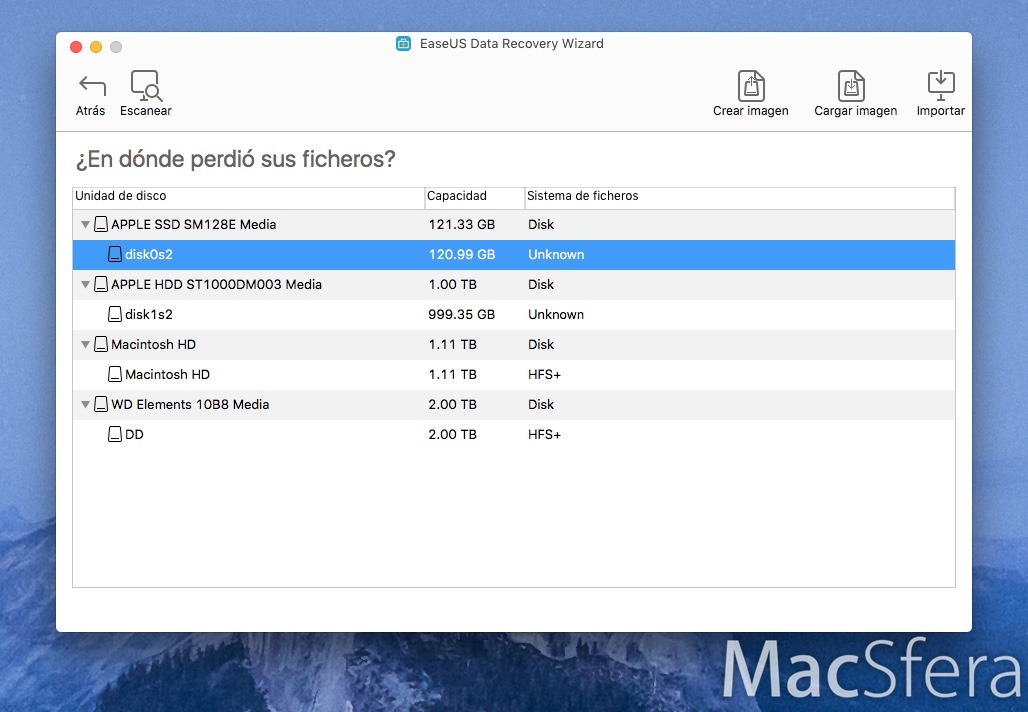The width and height of the screenshot is (1028, 712).
Task: Click 2.00 TB in the DD row
Action: 452,435
